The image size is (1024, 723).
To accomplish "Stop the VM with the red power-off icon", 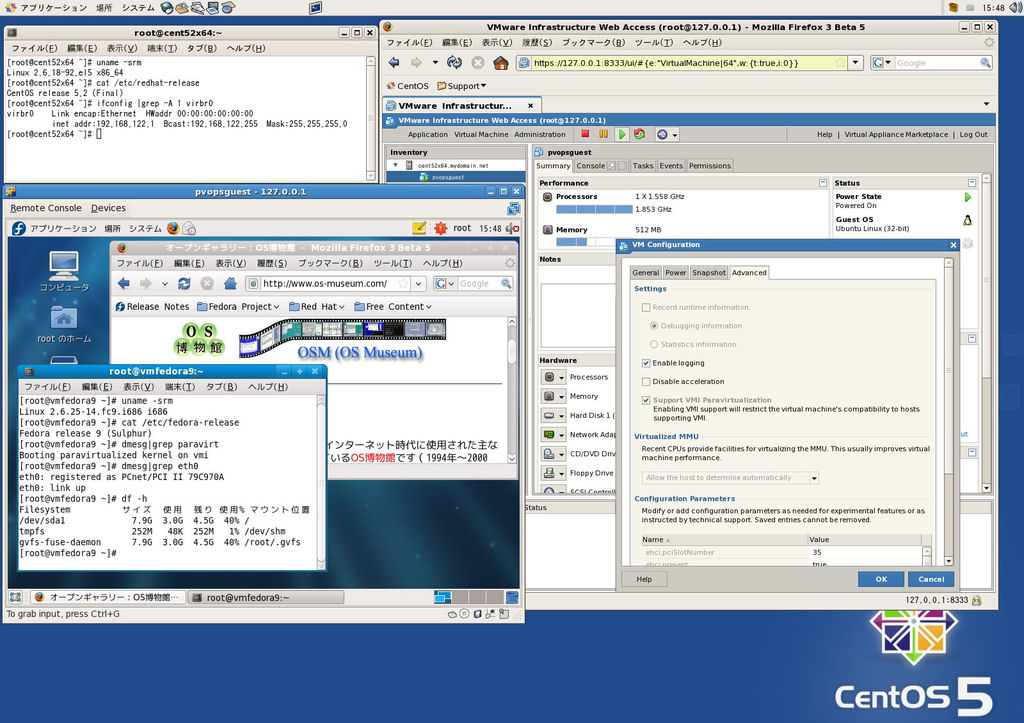I will click(585, 134).
